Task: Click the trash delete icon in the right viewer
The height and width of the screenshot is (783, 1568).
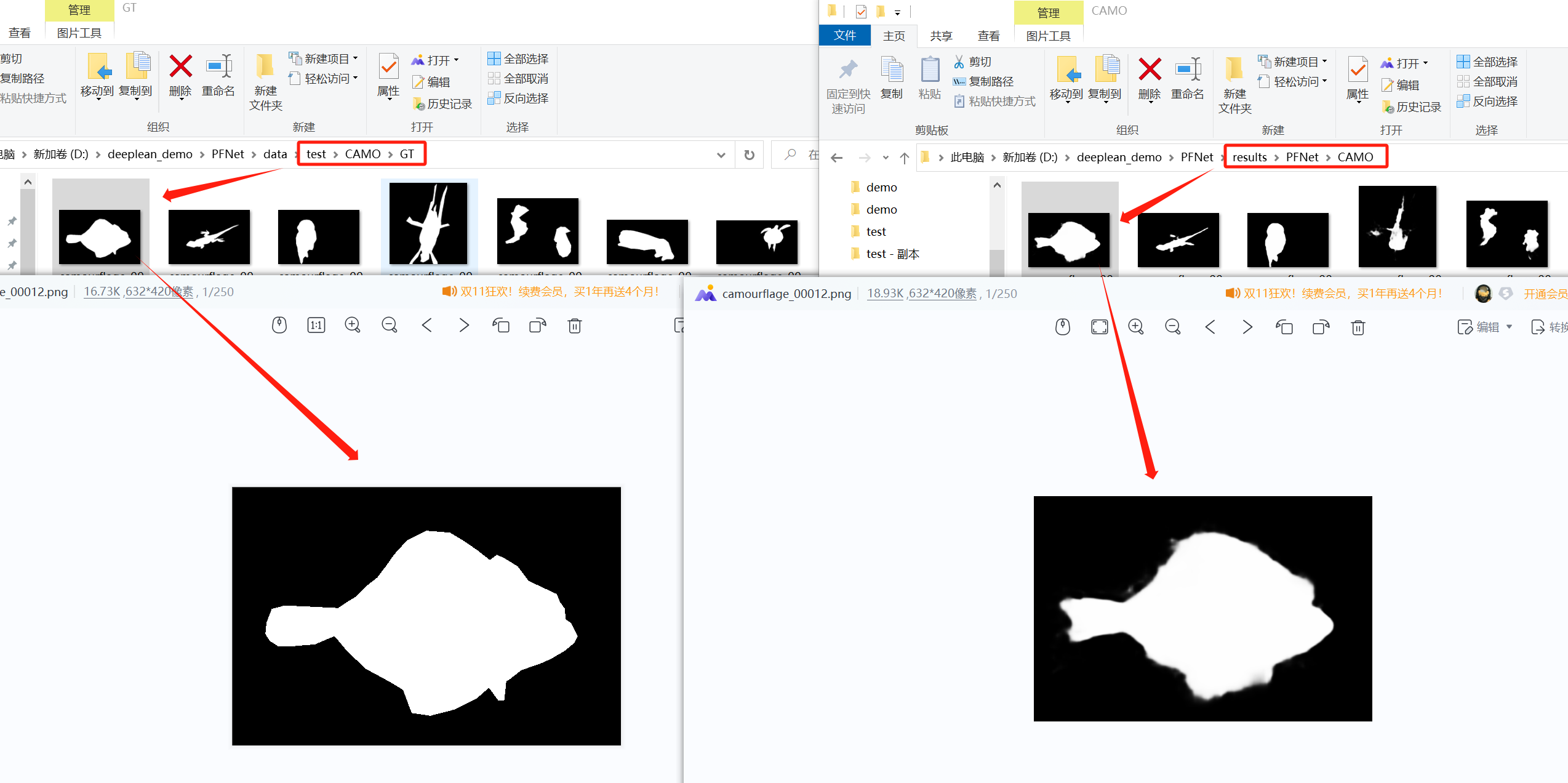Action: tap(1358, 327)
